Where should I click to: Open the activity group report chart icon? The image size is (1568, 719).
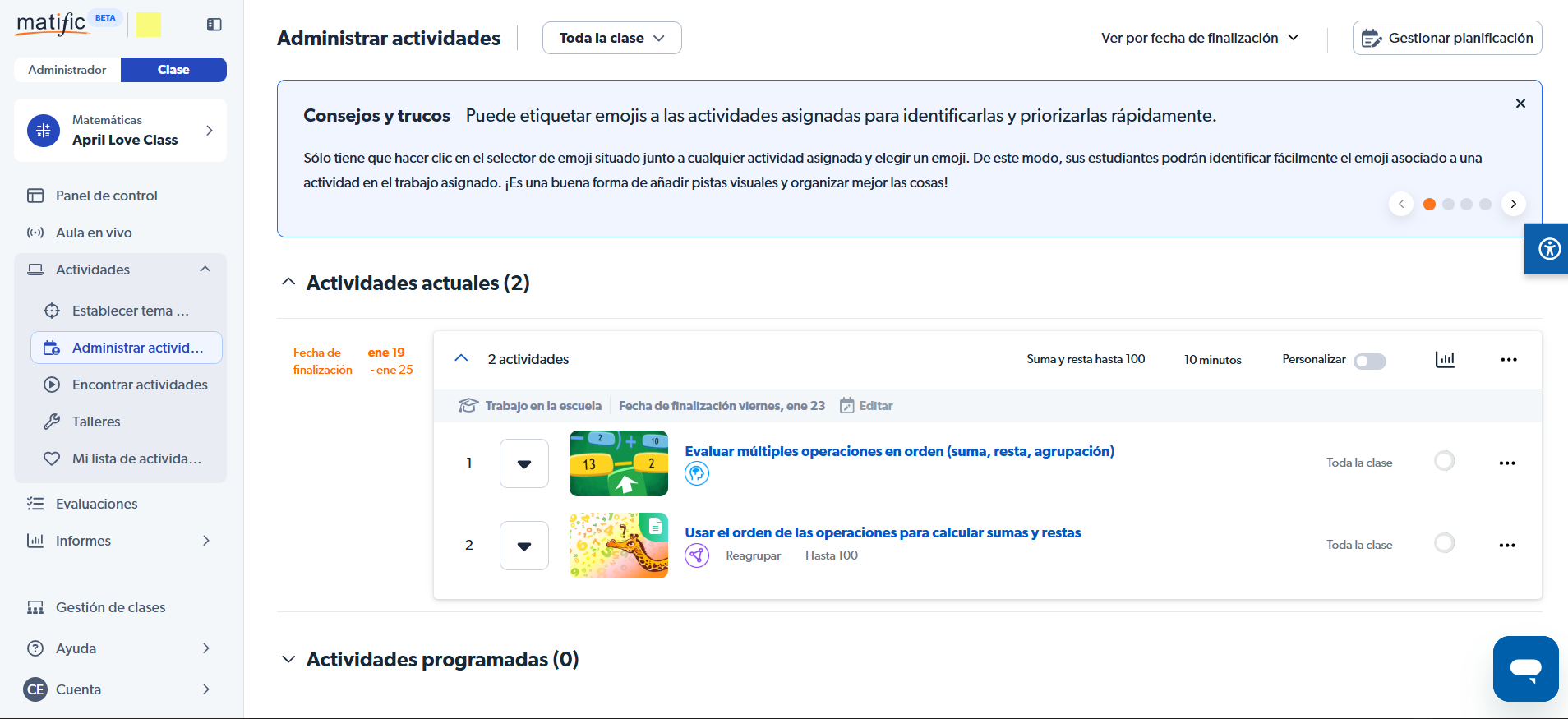coord(1445,360)
